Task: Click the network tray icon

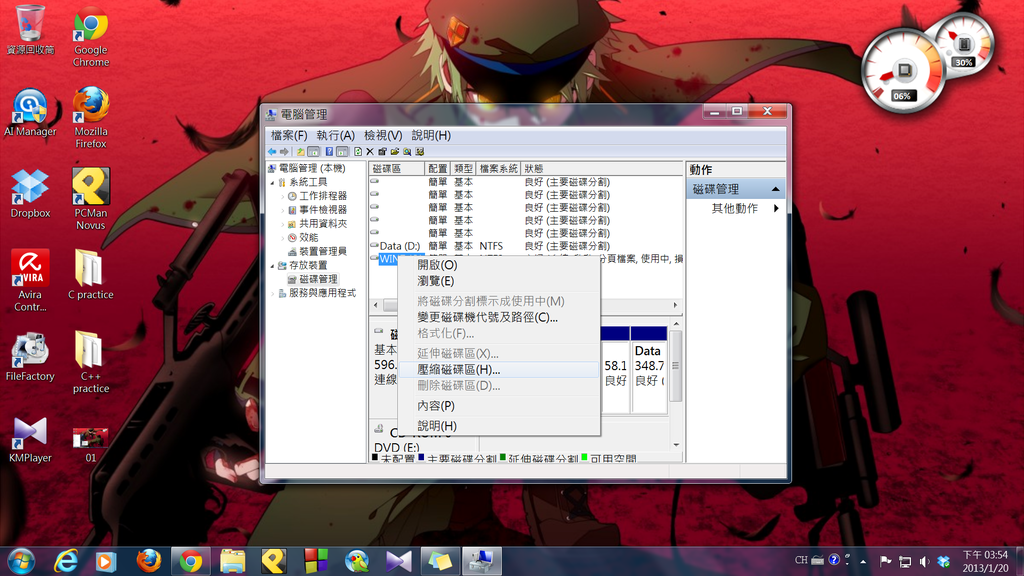Action: (905, 561)
